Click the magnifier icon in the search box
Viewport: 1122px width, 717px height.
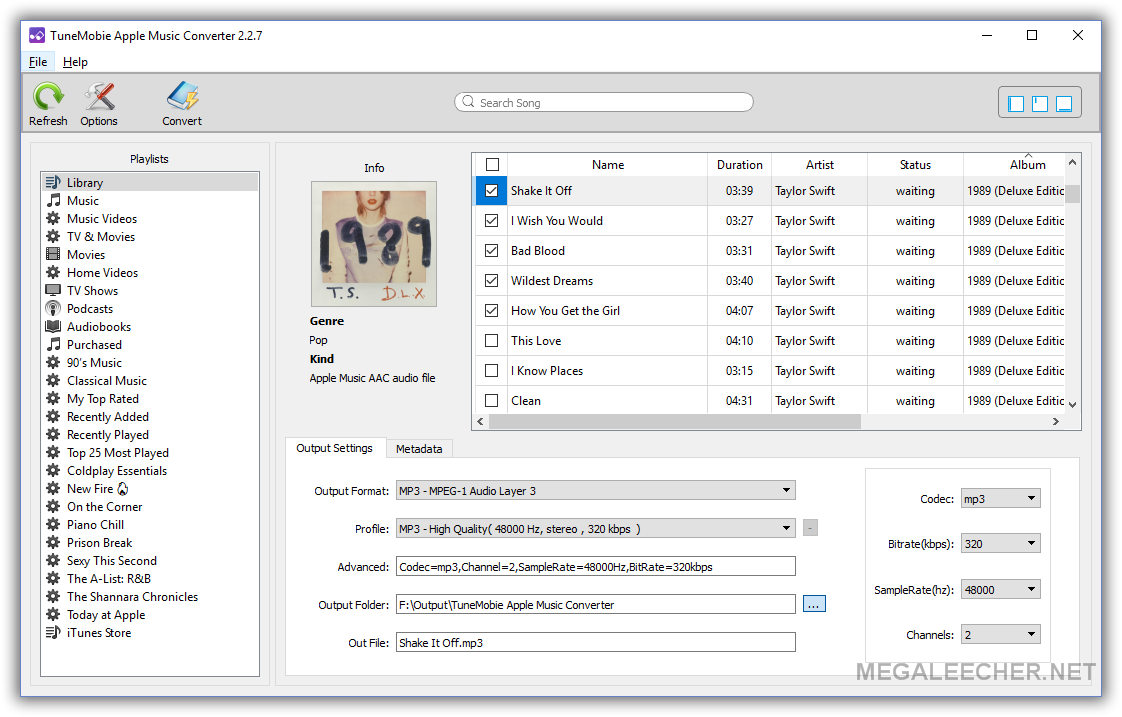[x=468, y=102]
